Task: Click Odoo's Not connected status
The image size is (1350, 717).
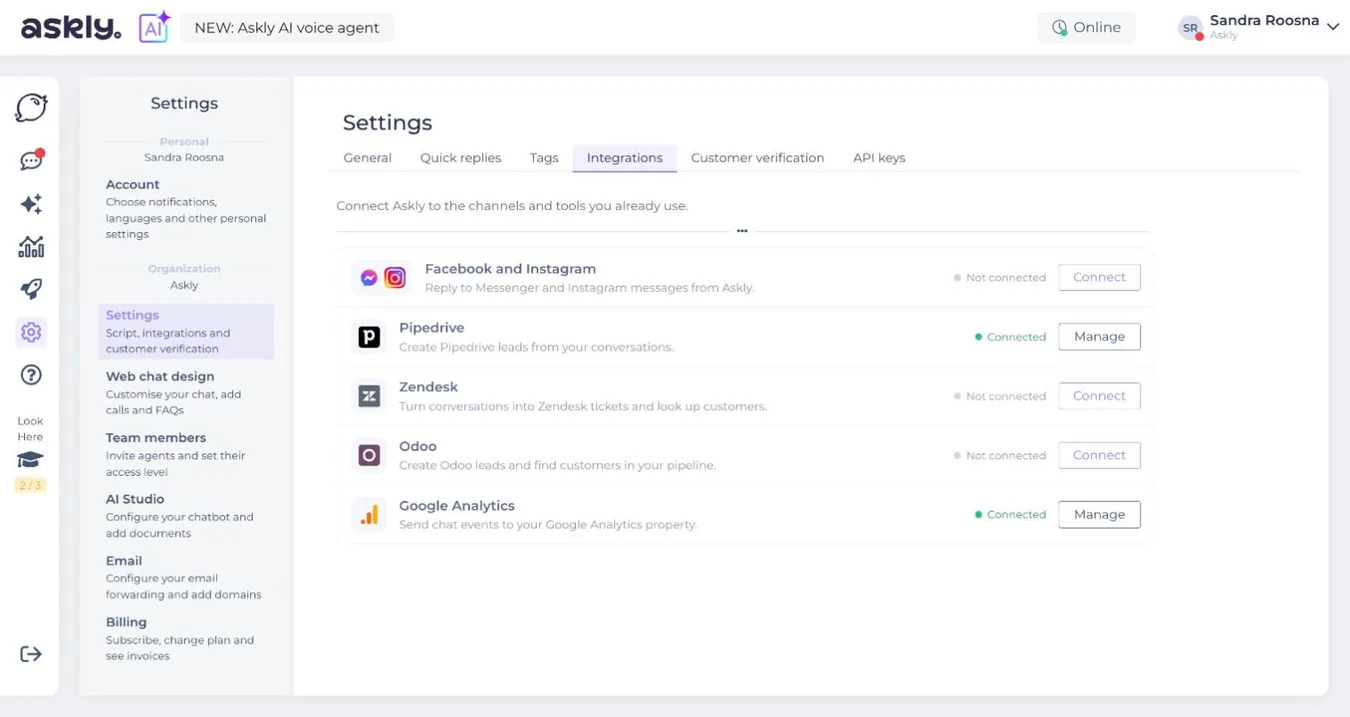Action: click(999, 455)
